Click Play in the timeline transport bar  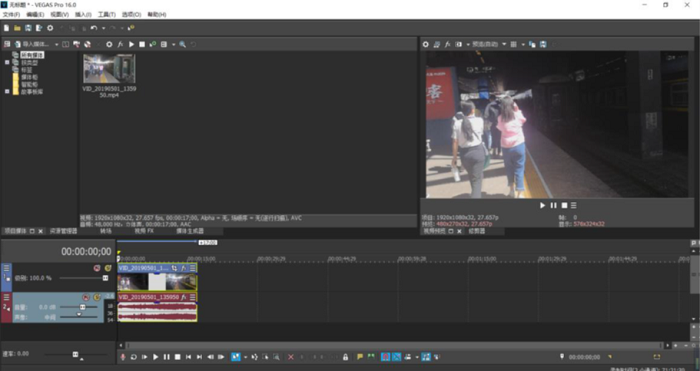(x=155, y=357)
